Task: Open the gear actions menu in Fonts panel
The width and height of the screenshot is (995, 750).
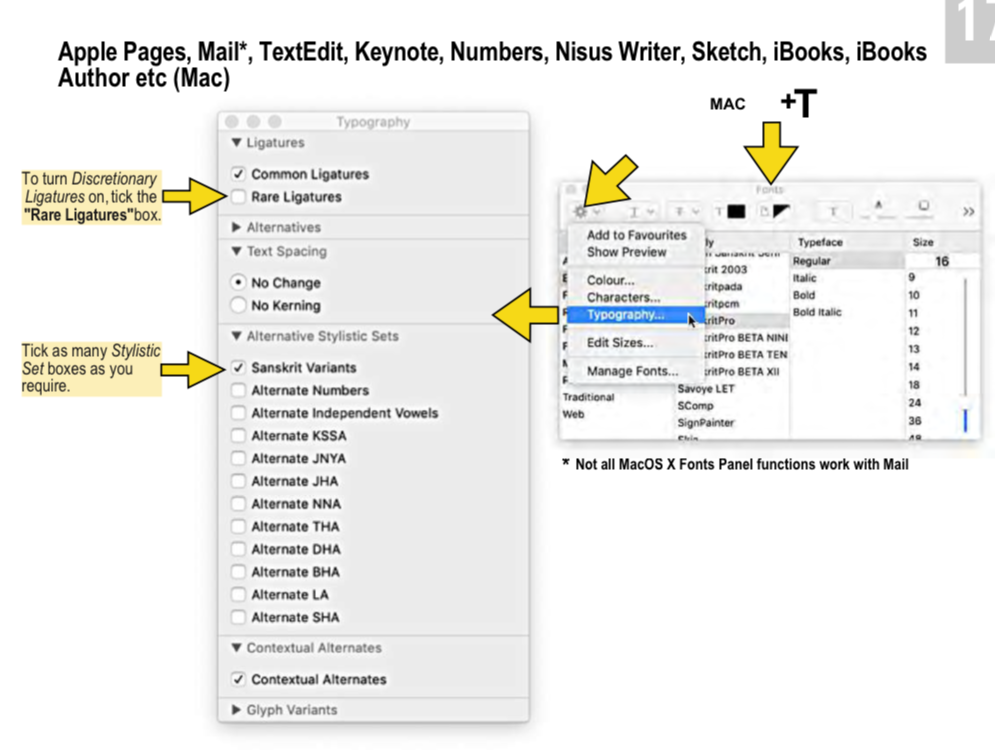Action: point(586,211)
